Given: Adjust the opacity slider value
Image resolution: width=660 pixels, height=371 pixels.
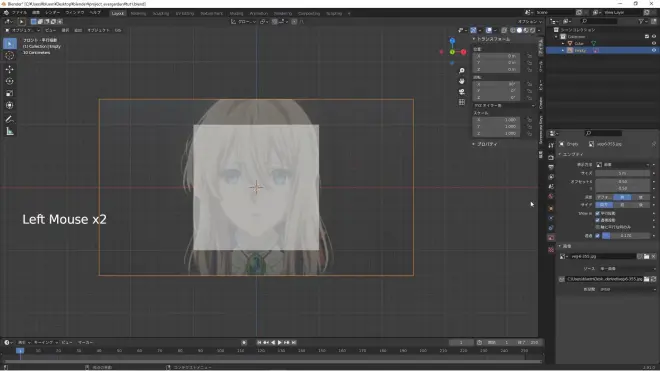Looking at the screenshot, I should pyautogui.click(x=626, y=236).
